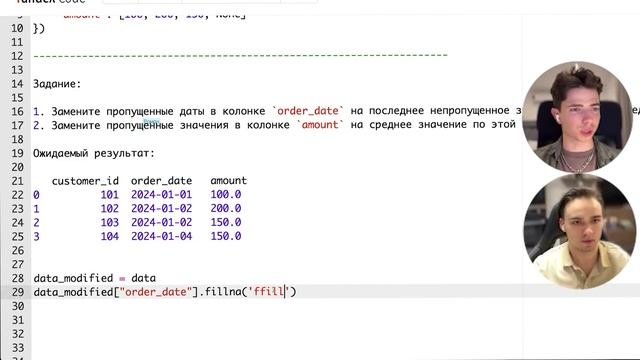Click the 'amount' header on line 21

[x=229, y=181]
